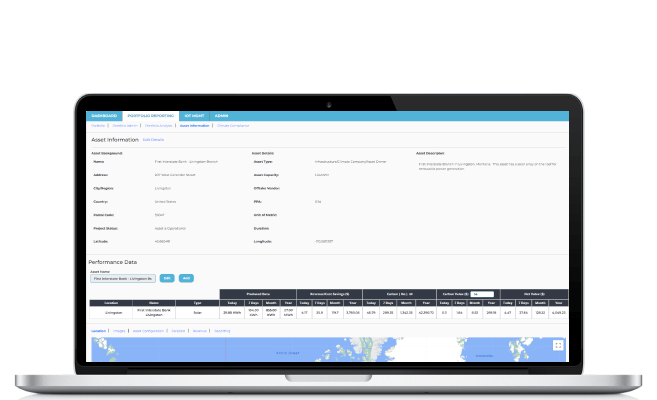Open the Asset Information sub-tab
The height and width of the screenshot is (400, 657).
click(x=194, y=126)
